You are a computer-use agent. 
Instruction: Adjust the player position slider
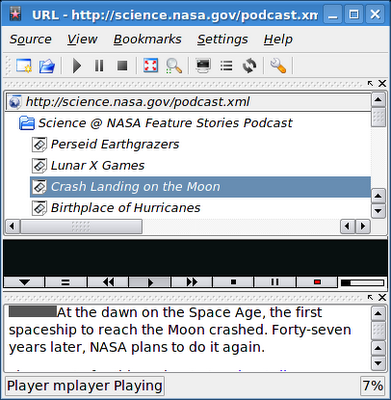pos(362,283)
